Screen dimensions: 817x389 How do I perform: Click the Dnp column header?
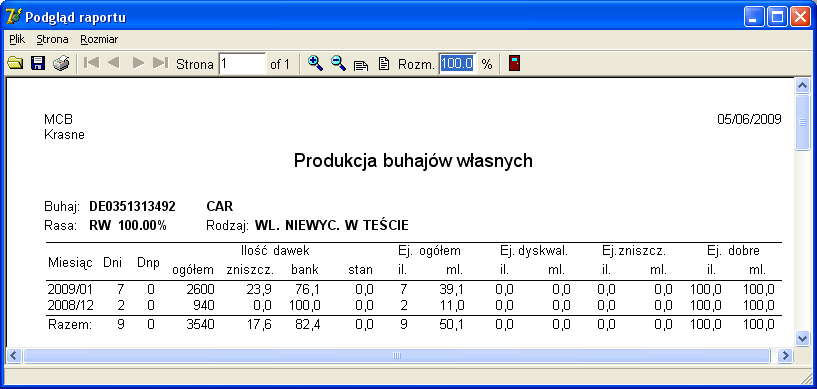coord(148,263)
